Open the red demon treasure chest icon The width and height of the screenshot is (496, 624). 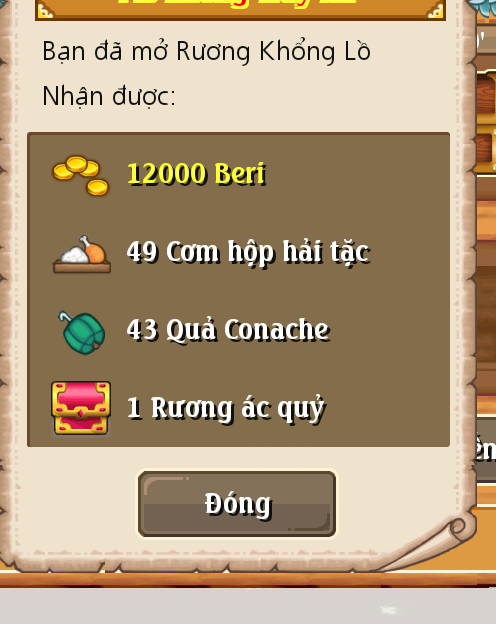81,408
